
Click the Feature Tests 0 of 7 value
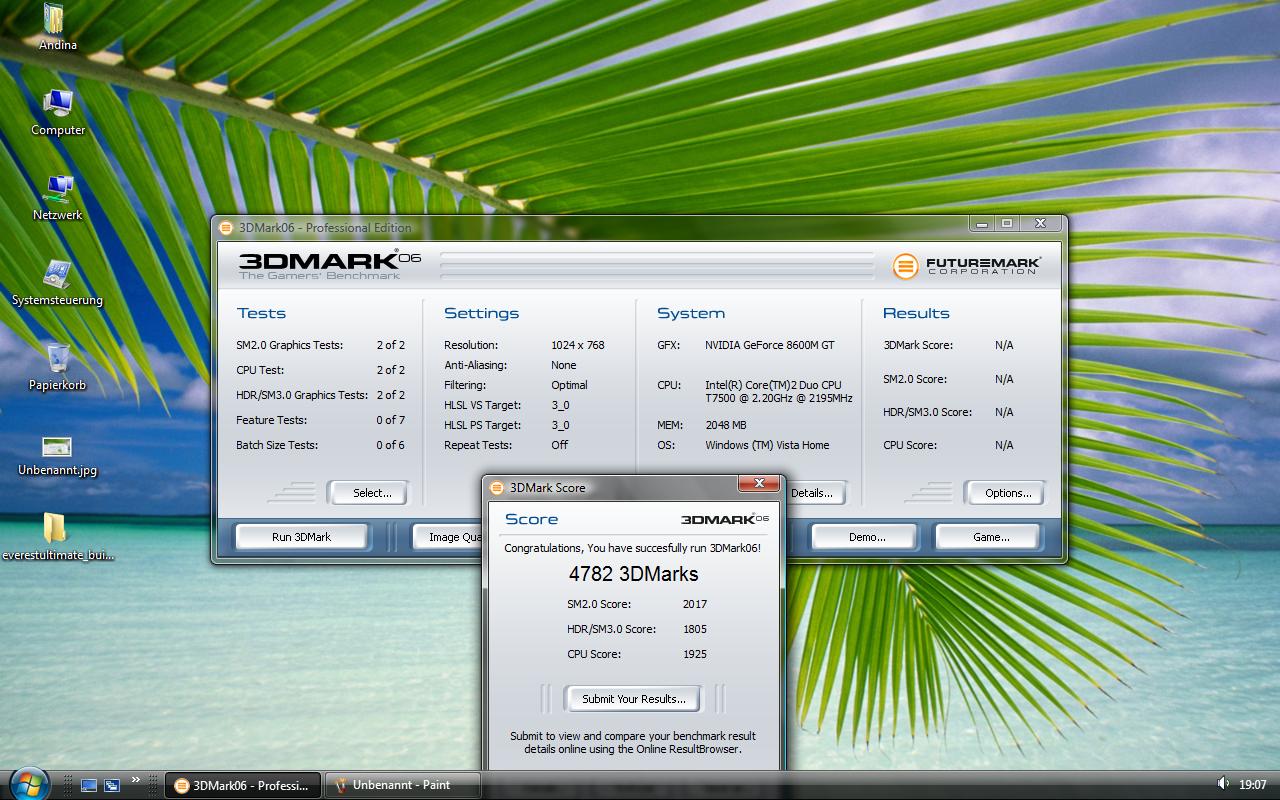(x=391, y=420)
